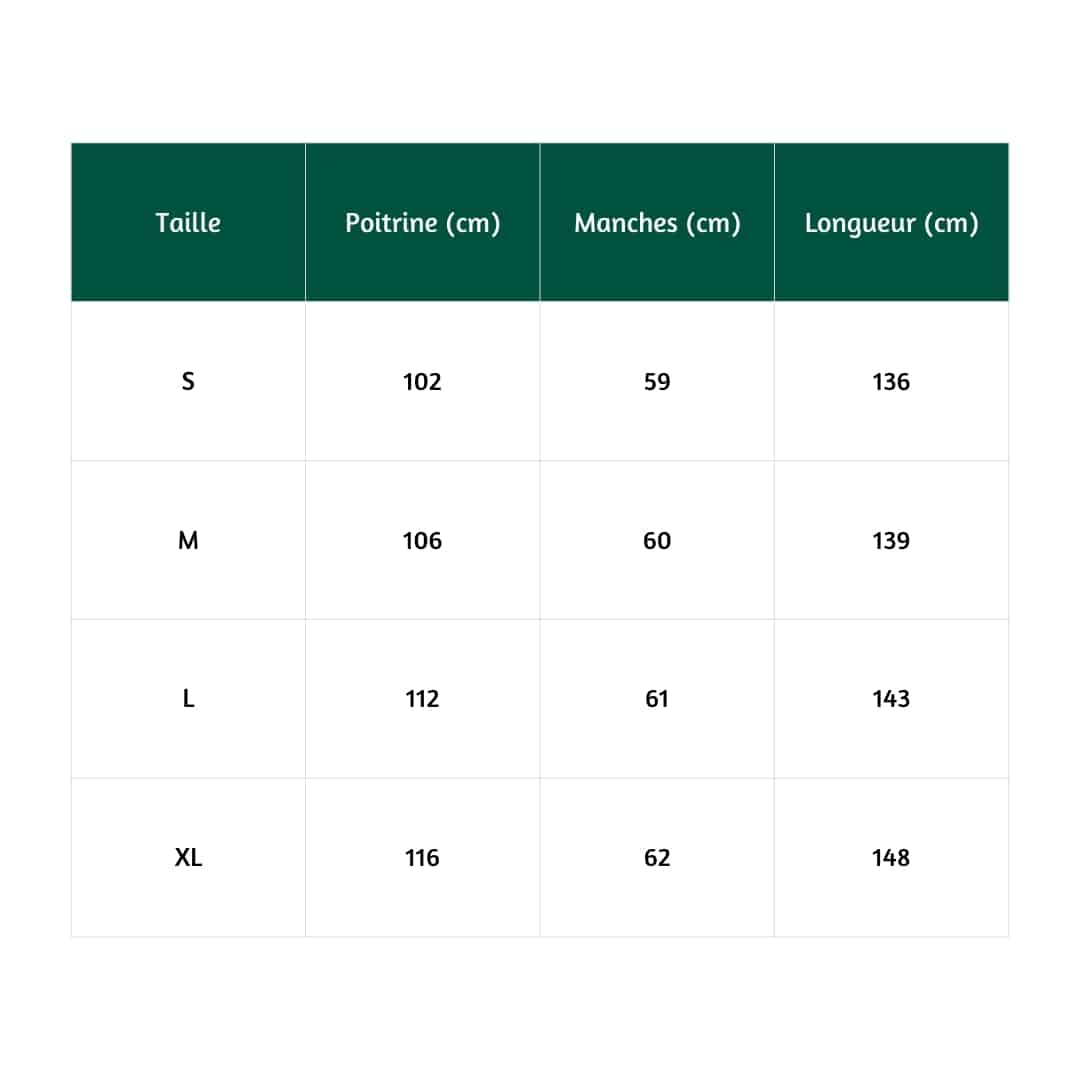The image size is (1080, 1080).
Task: Select the sleeve value 59
Action: (x=657, y=381)
